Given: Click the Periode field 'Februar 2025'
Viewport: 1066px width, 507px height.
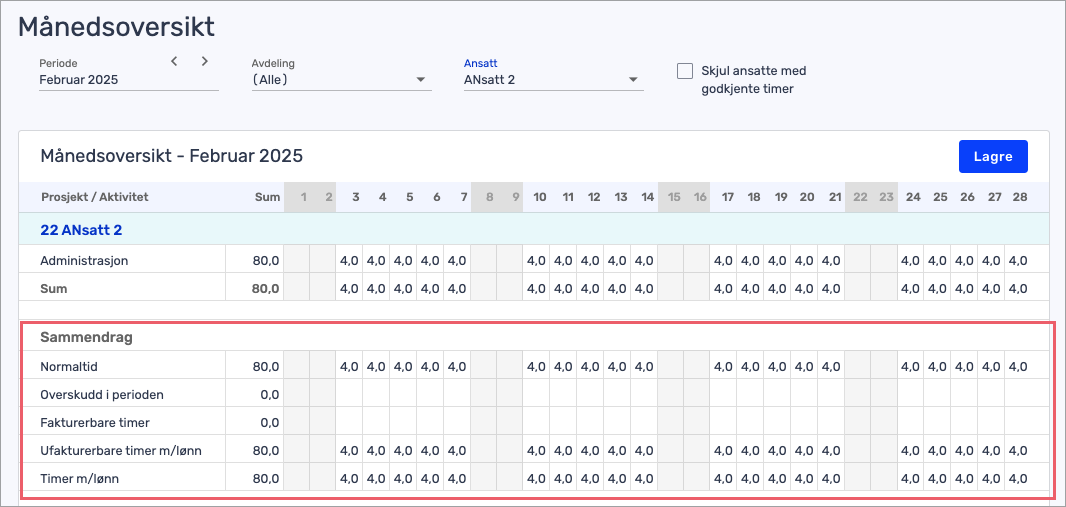Looking at the screenshot, I should click(129, 80).
